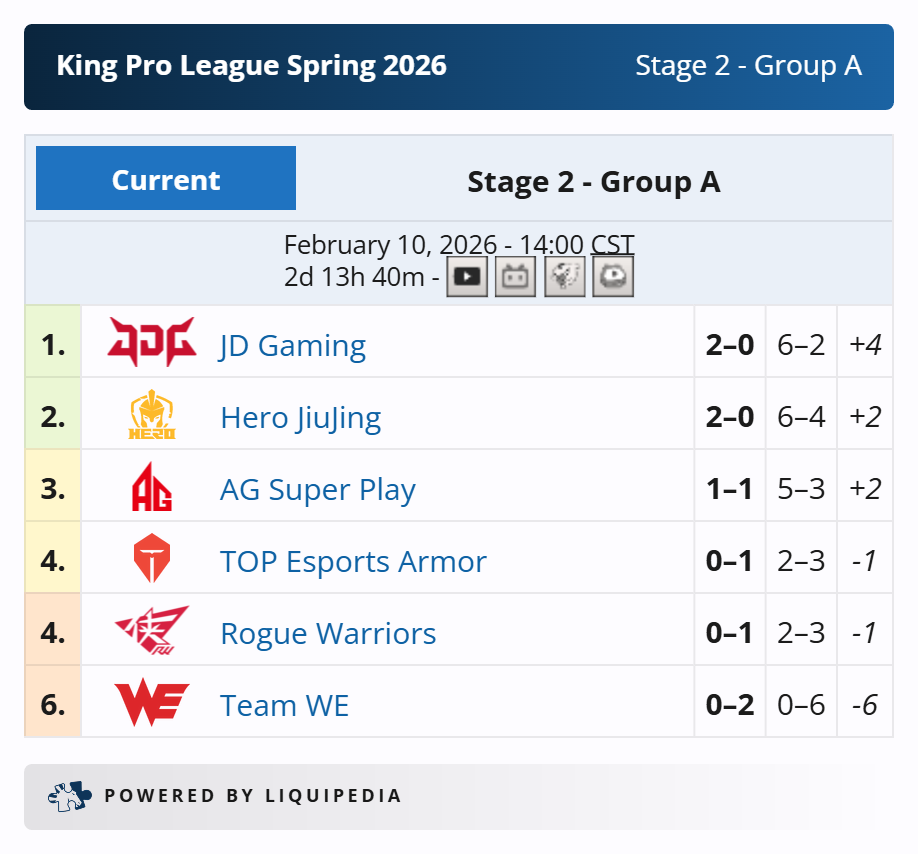
Task: Select the Current tab
Action: tap(166, 178)
